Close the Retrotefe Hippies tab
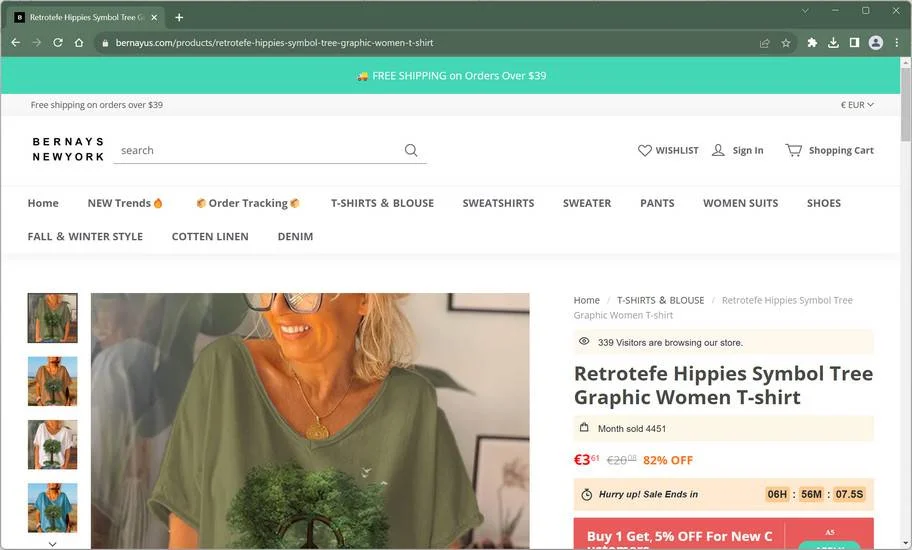 click(x=154, y=17)
